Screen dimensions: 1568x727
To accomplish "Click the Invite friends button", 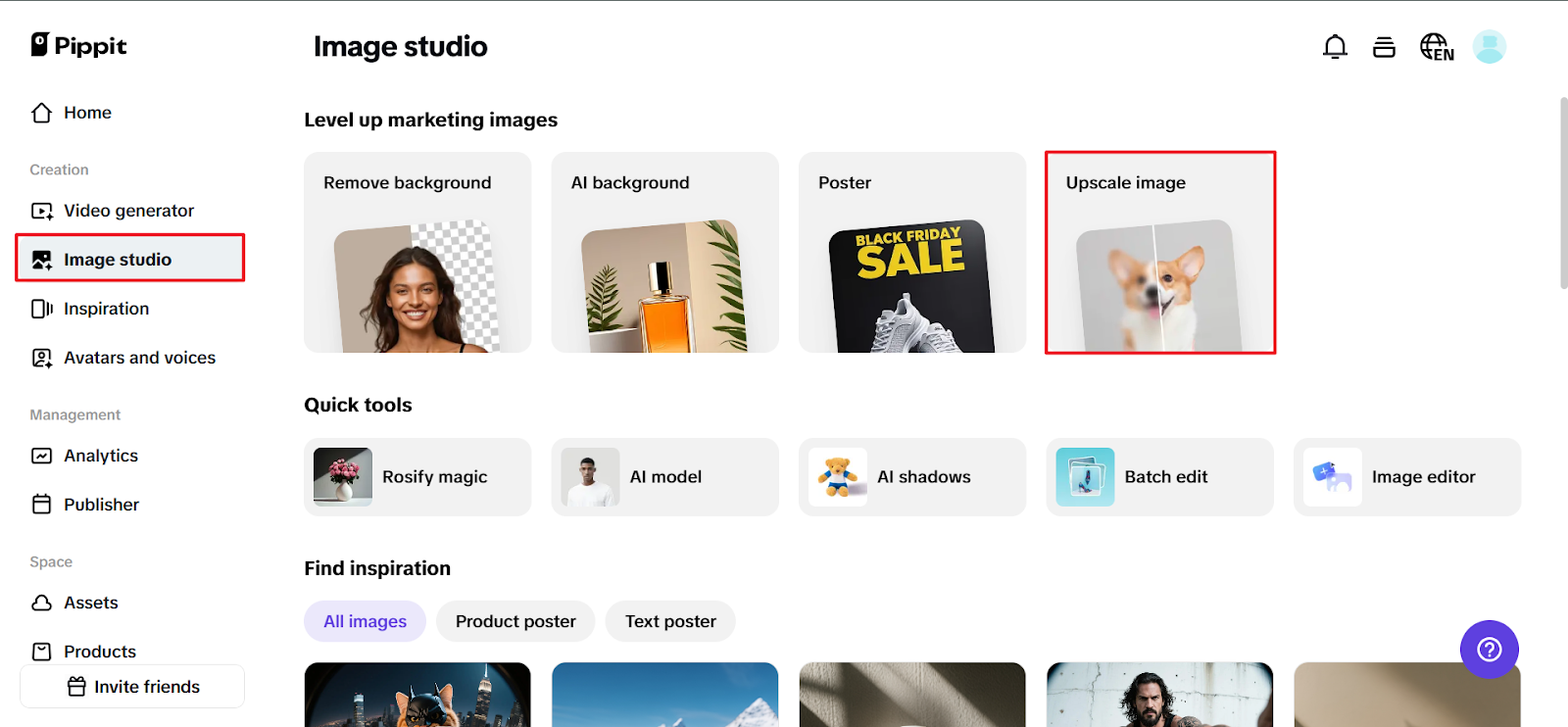I will [x=132, y=687].
